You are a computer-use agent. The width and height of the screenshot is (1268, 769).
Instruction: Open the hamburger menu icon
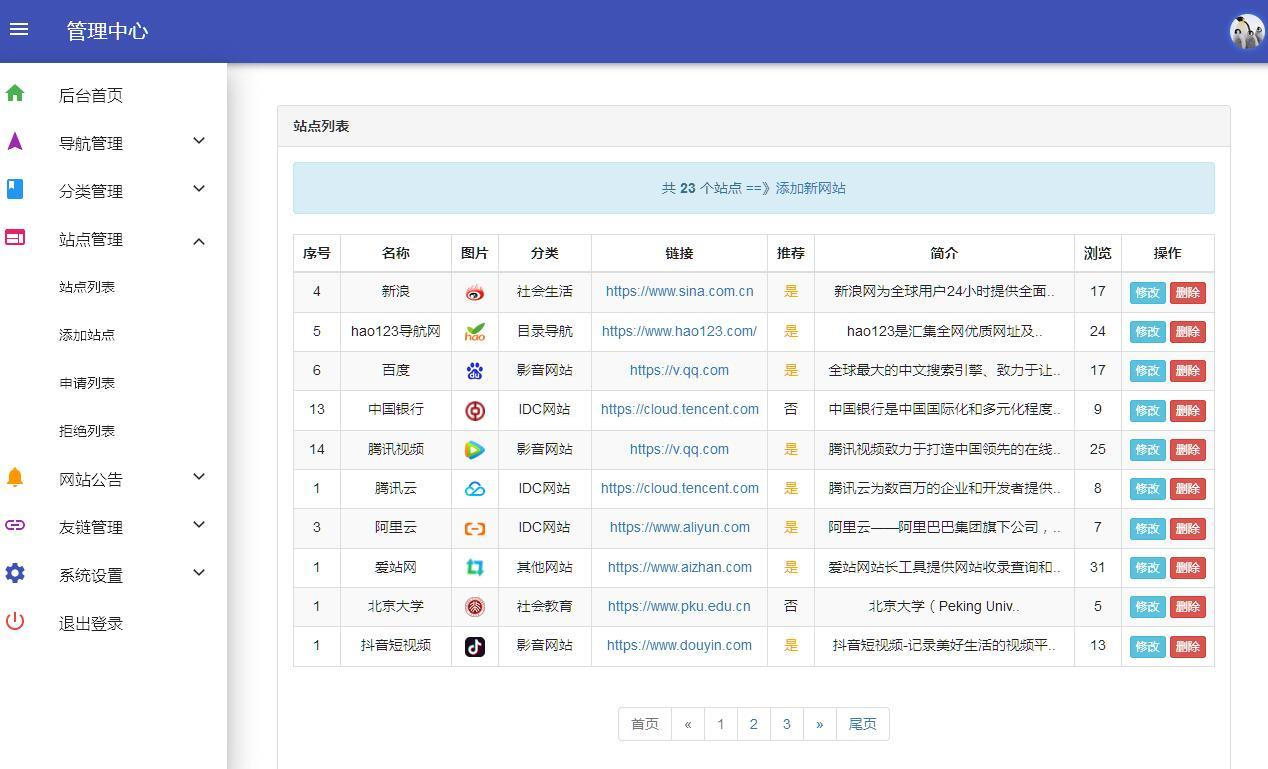pos(19,29)
